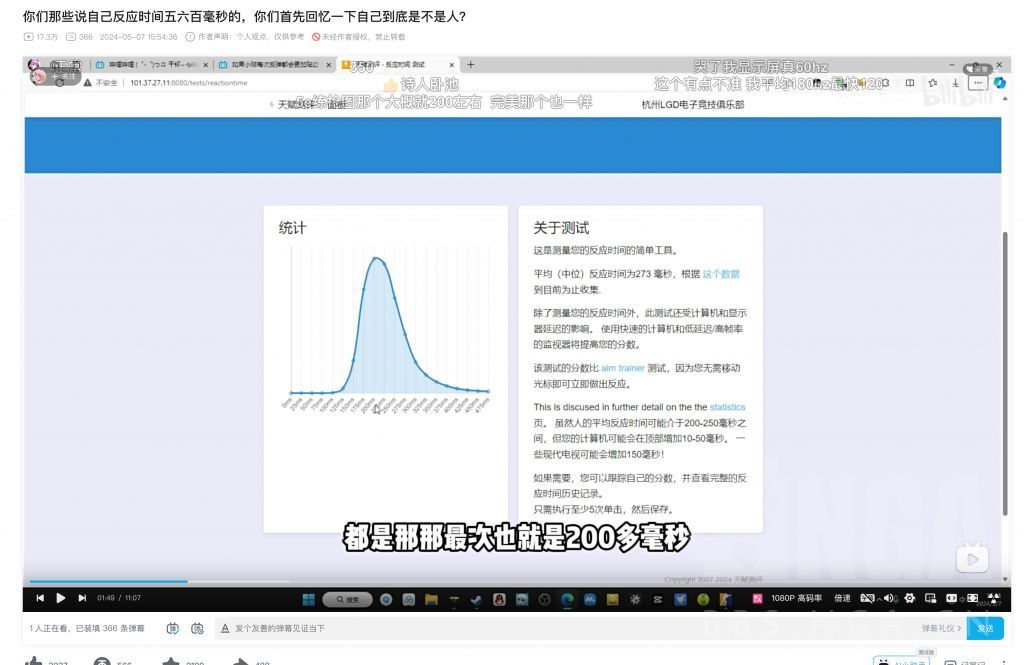The image size is (1024, 665).
Task: Click the 发送 send danmaku button
Action: point(986,628)
